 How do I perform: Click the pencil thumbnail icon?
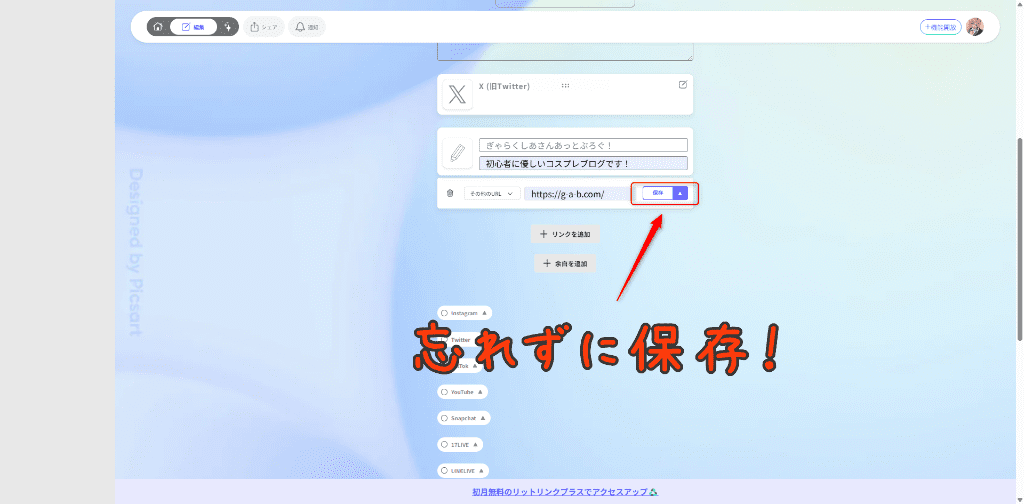coord(457,153)
